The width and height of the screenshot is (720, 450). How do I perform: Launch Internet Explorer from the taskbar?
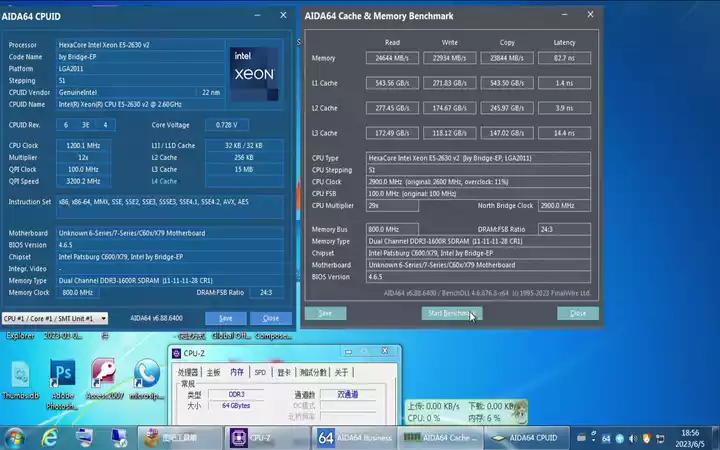point(50,438)
